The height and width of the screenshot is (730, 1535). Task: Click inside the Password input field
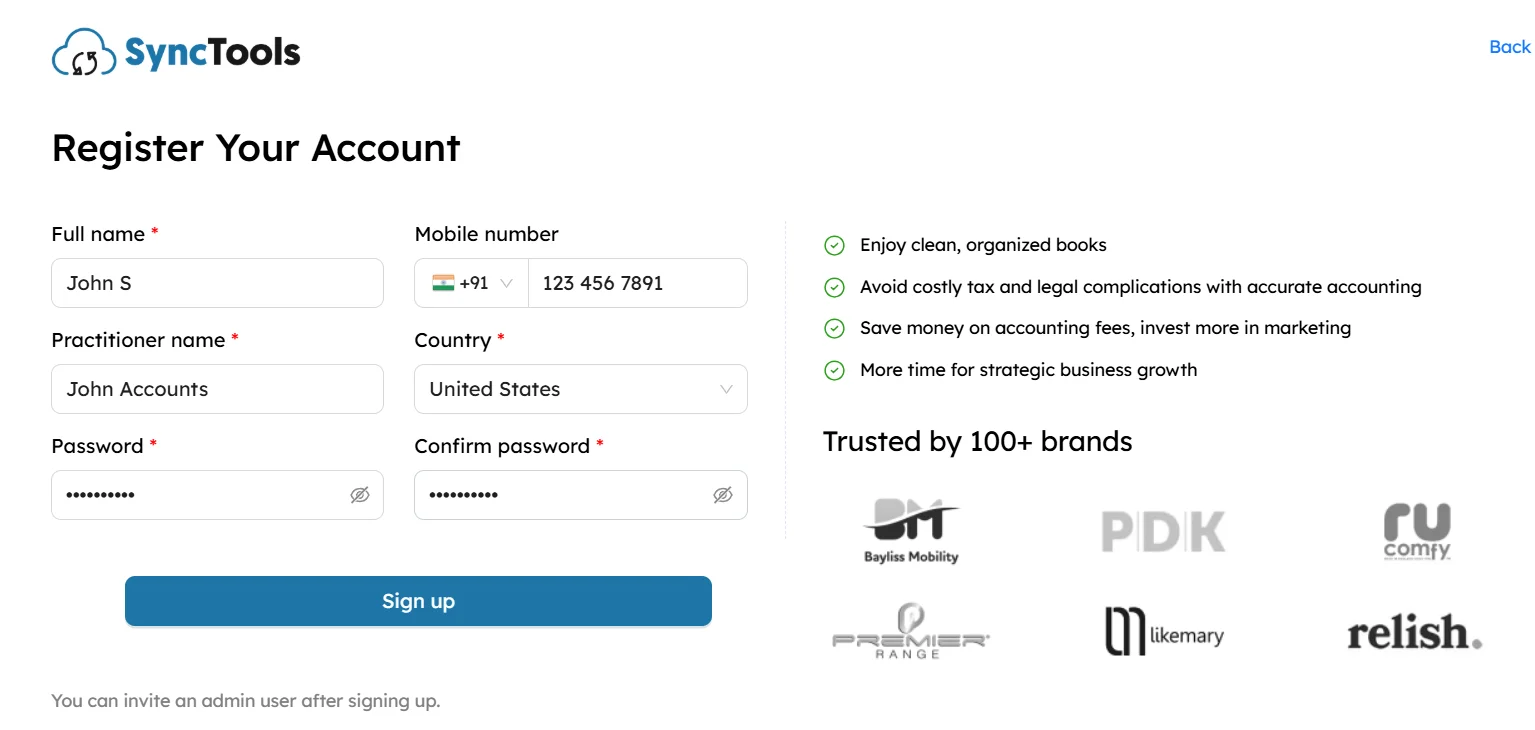[x=200, y=495]
